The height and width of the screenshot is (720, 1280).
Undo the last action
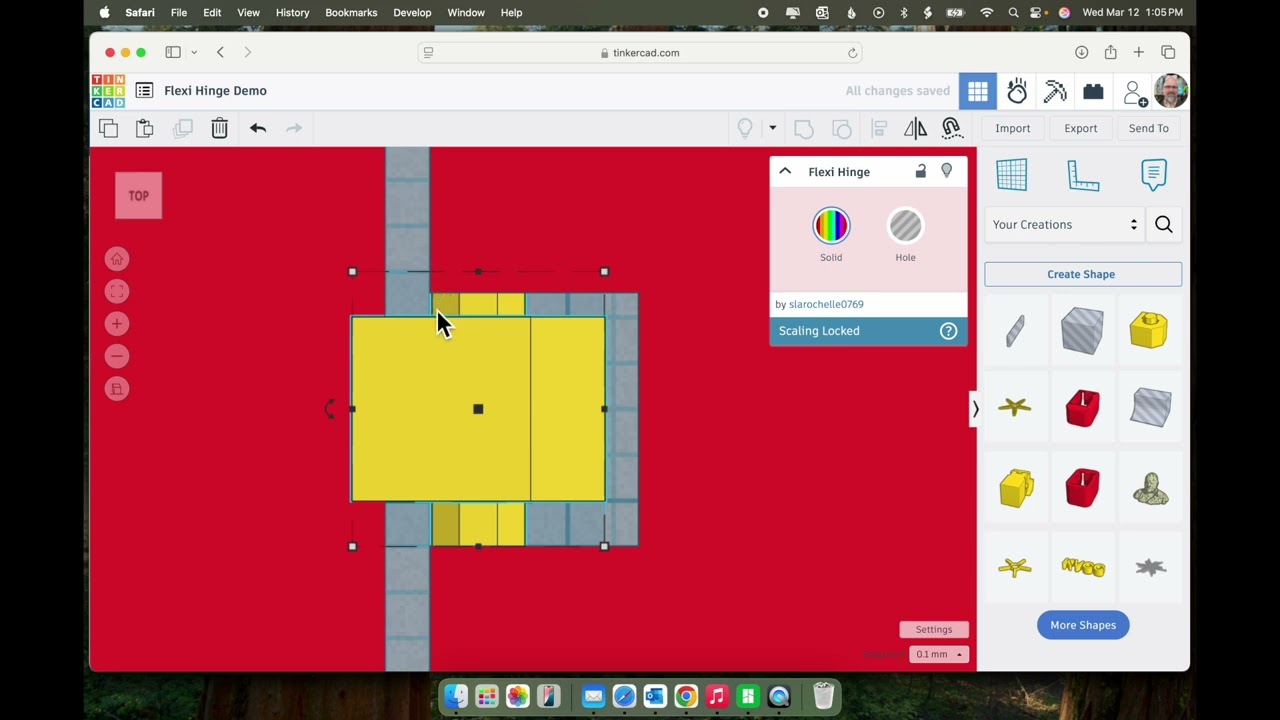click(x=258, y=128)
